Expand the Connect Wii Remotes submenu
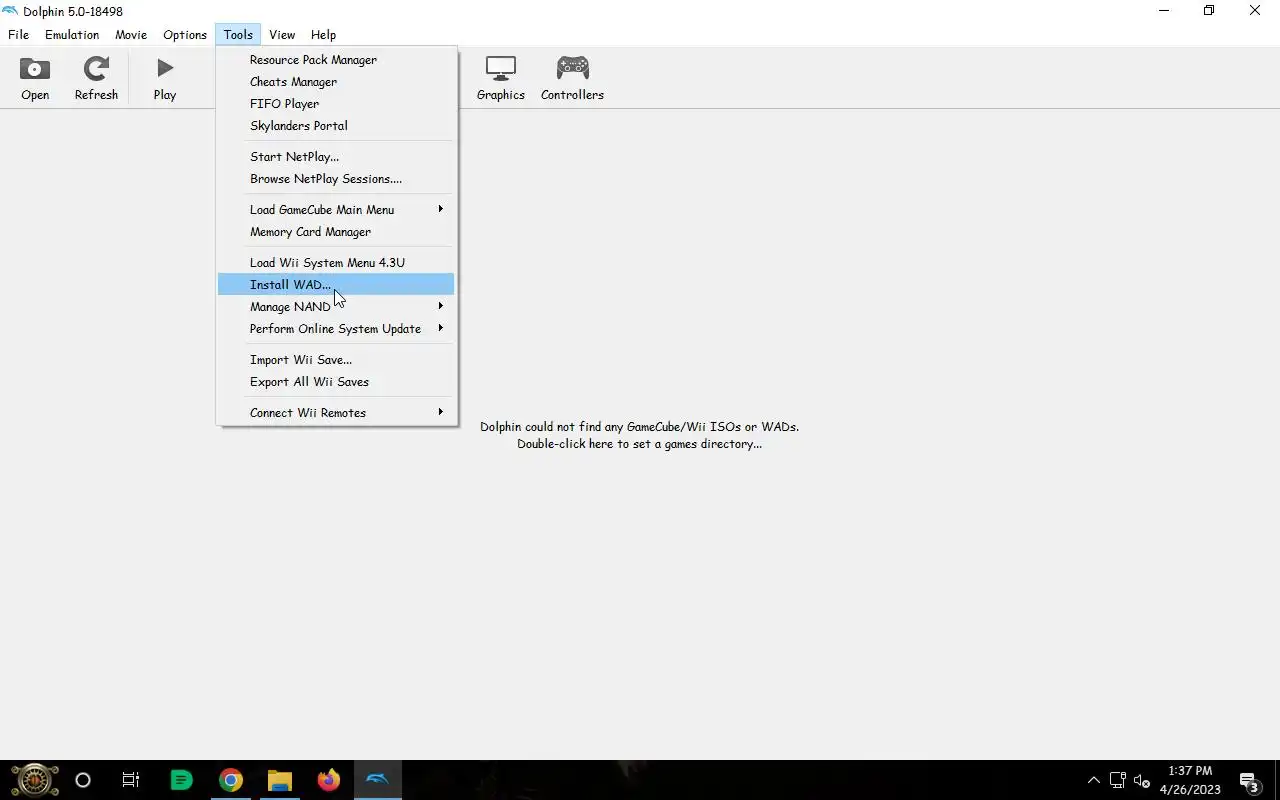The width and height of the screenshot is (1280, 800). 336,413
